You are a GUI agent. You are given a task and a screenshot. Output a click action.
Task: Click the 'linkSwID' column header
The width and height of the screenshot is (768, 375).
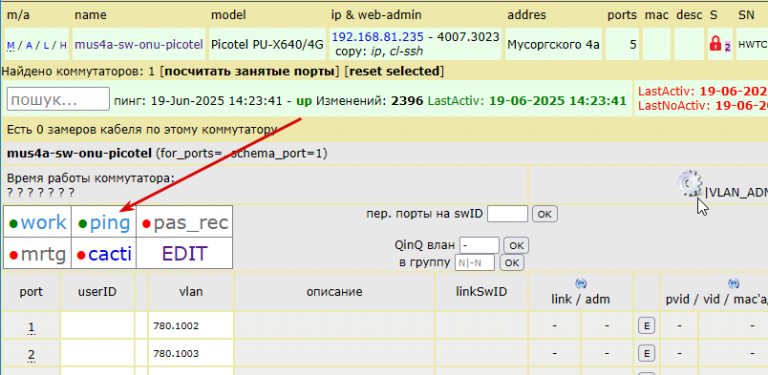click(x=481, y=291)
